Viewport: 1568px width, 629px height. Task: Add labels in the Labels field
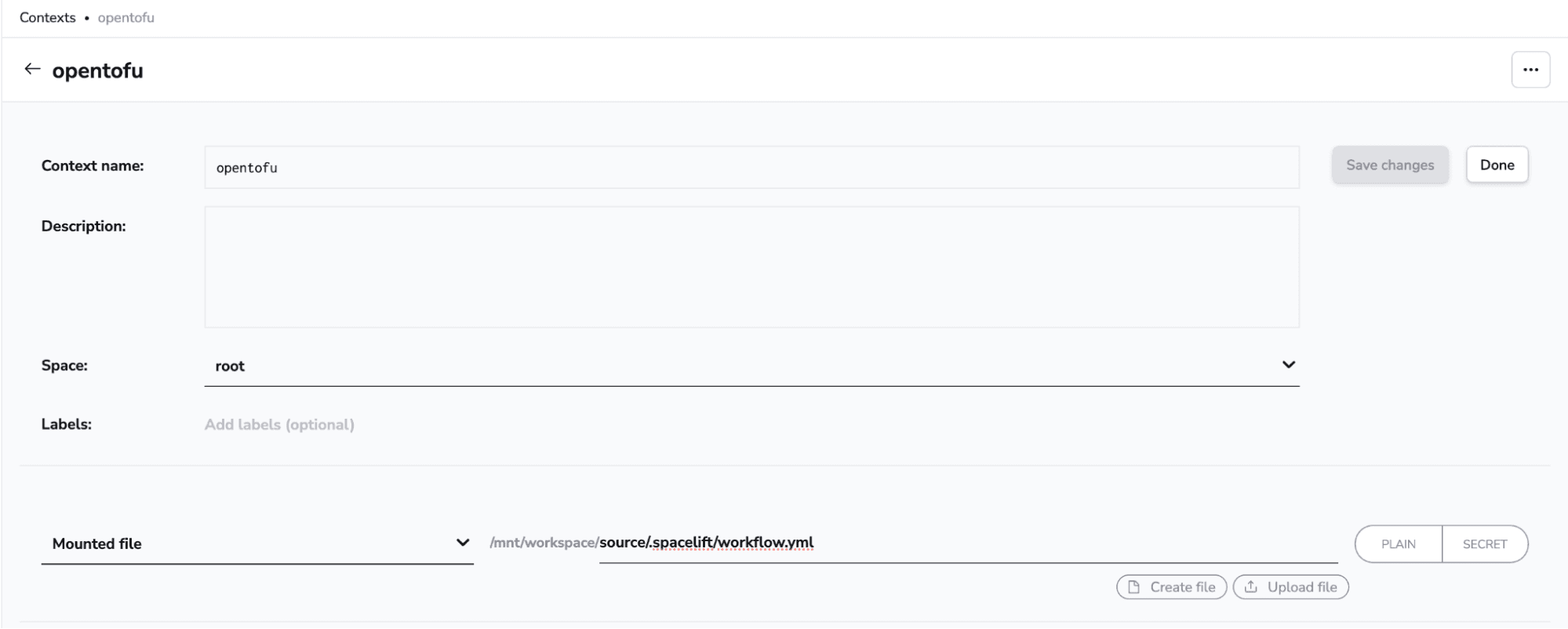click(x=279, y=424)
